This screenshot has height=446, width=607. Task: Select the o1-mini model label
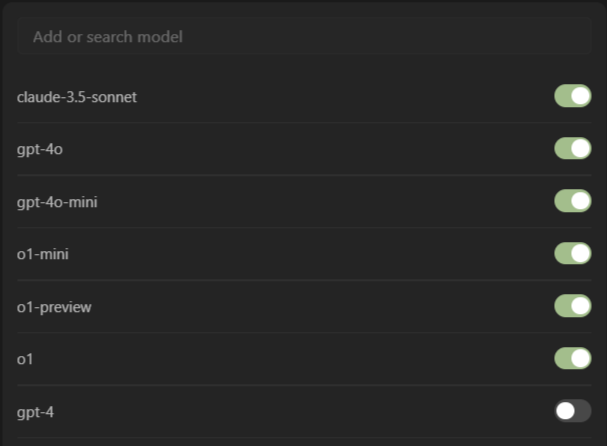click(43, 254)
